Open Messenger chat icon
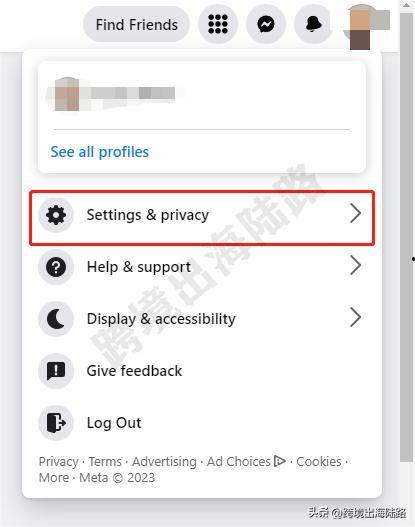415x527 pixels. [266, 24]
